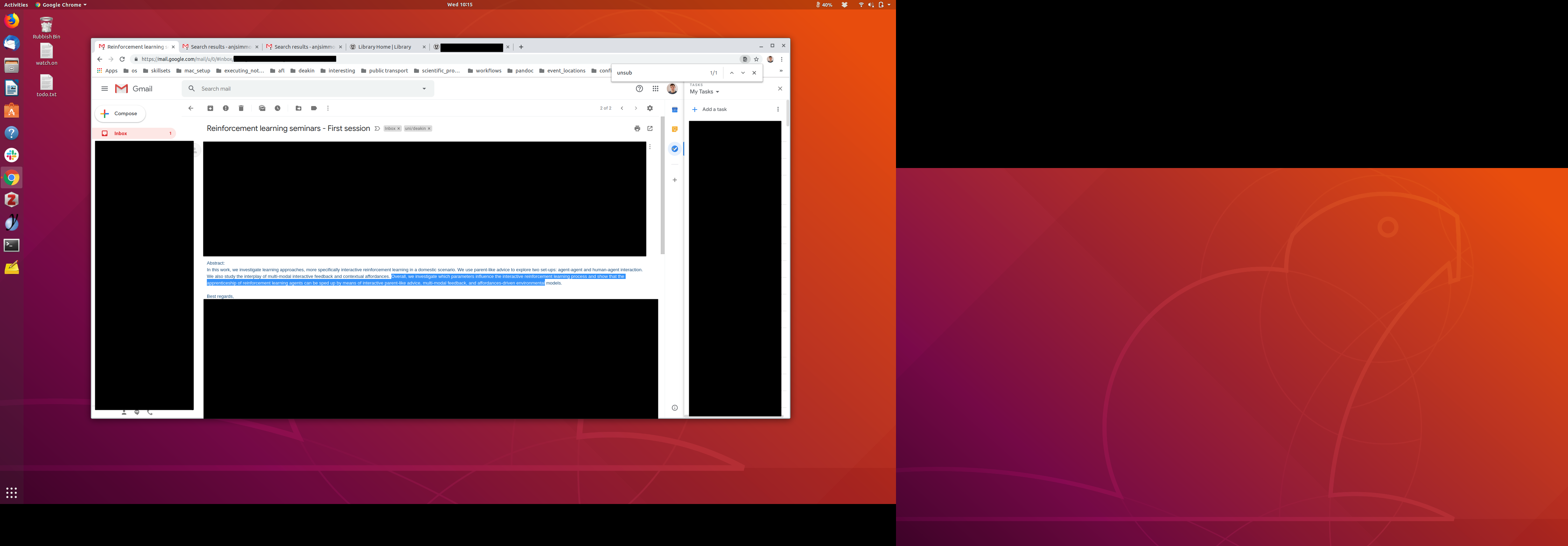Open email in new window
Viewport: 1568px width, 546px height.
coord(650,128)
